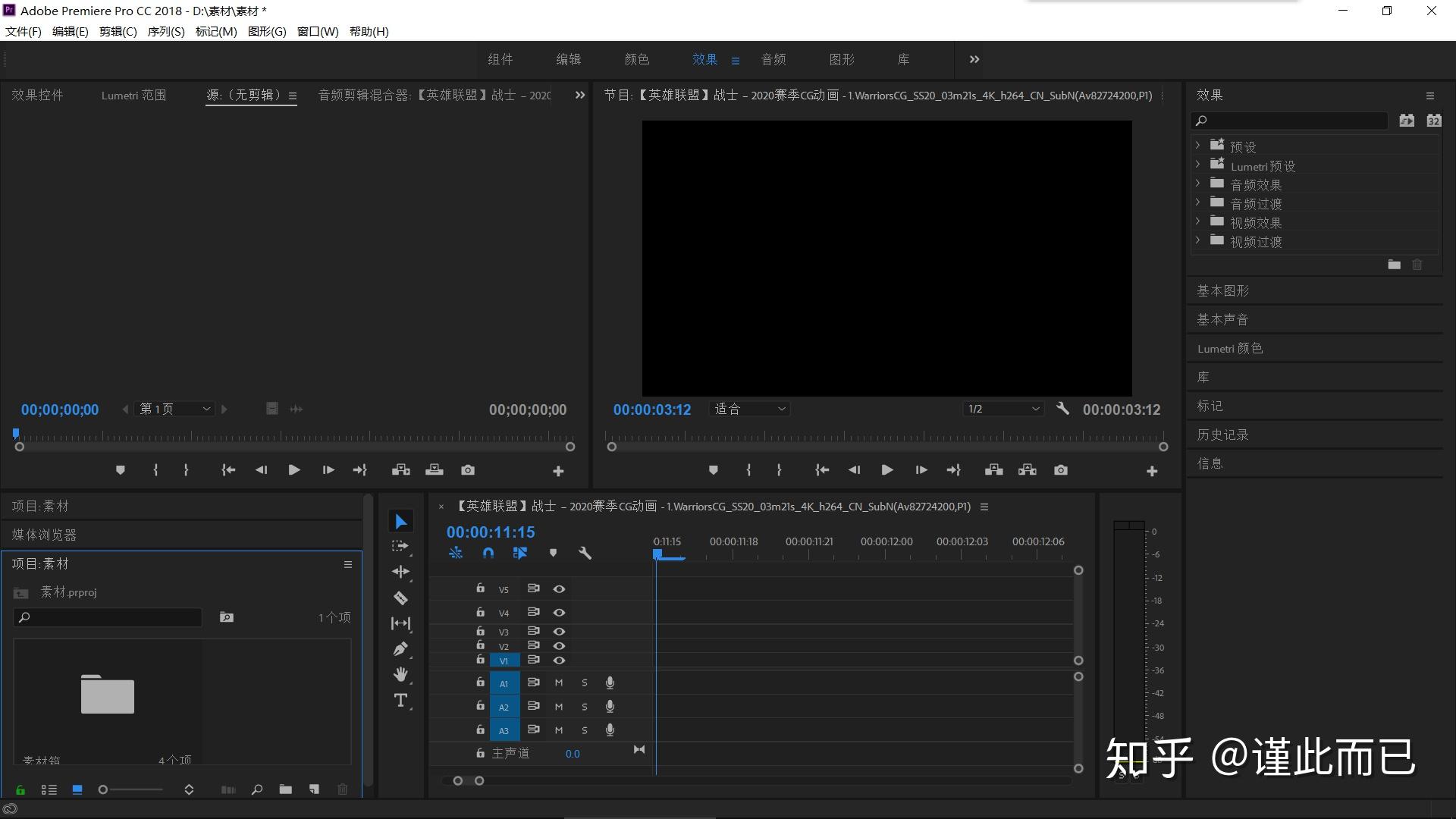Open timeline display settings wrench

tap(585, 553)
